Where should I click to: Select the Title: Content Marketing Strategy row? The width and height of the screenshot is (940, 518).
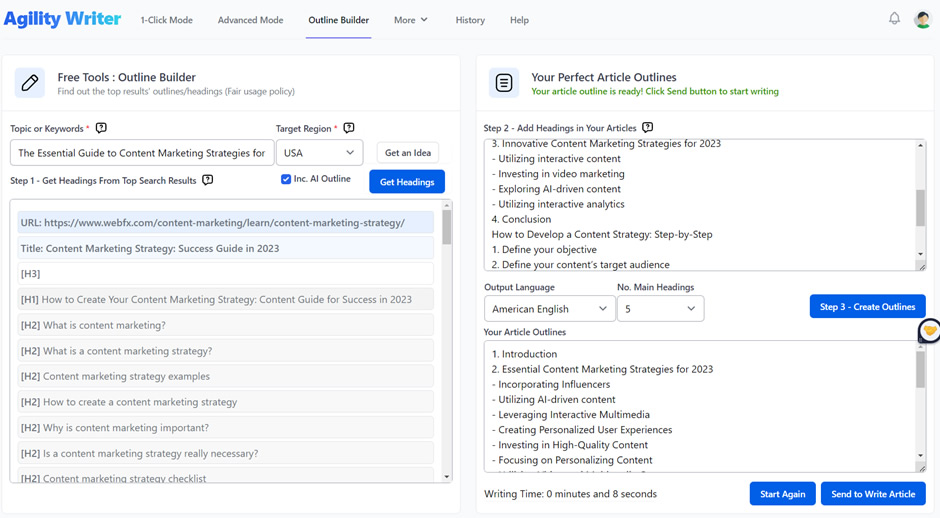pyautogui.click(x=225, y=248)
